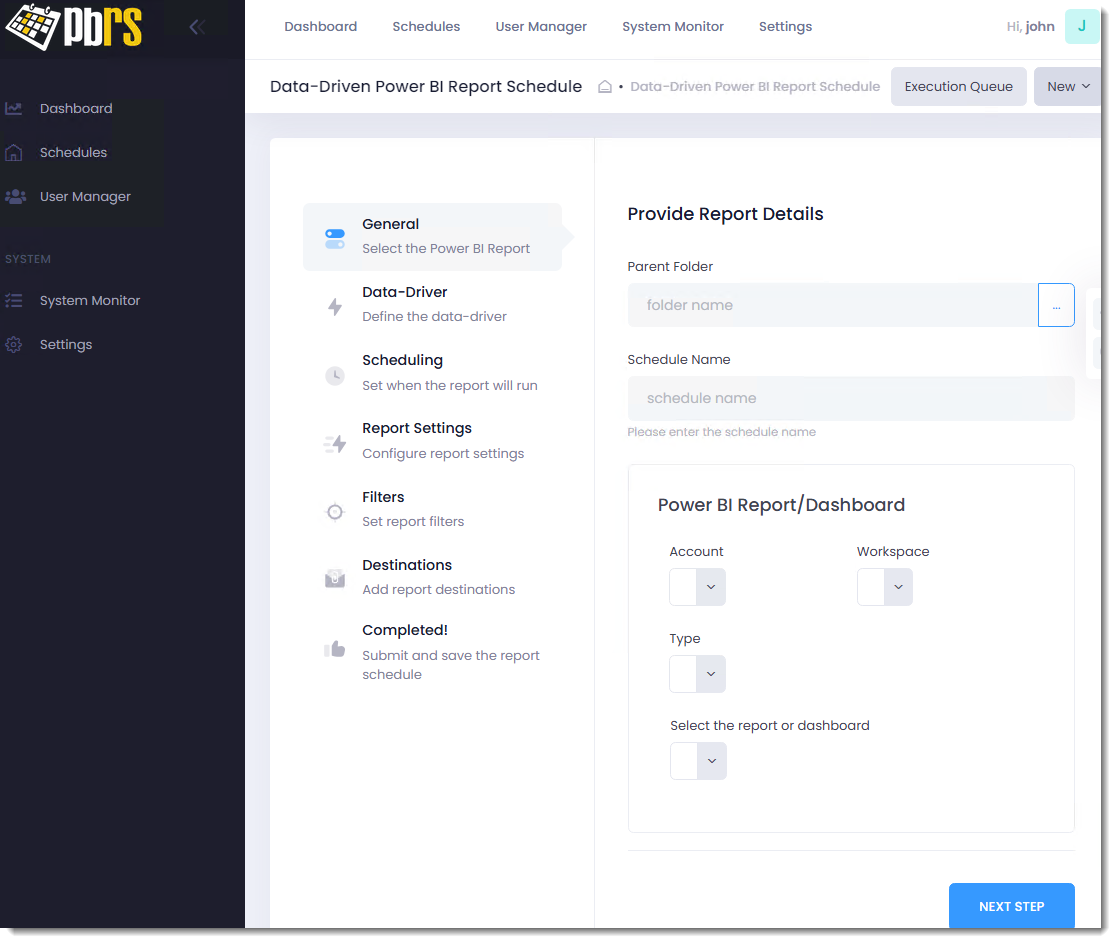Click the sidebar Settings gear icon
This screenshot has height=943, width=1116.
click(14, 344)
